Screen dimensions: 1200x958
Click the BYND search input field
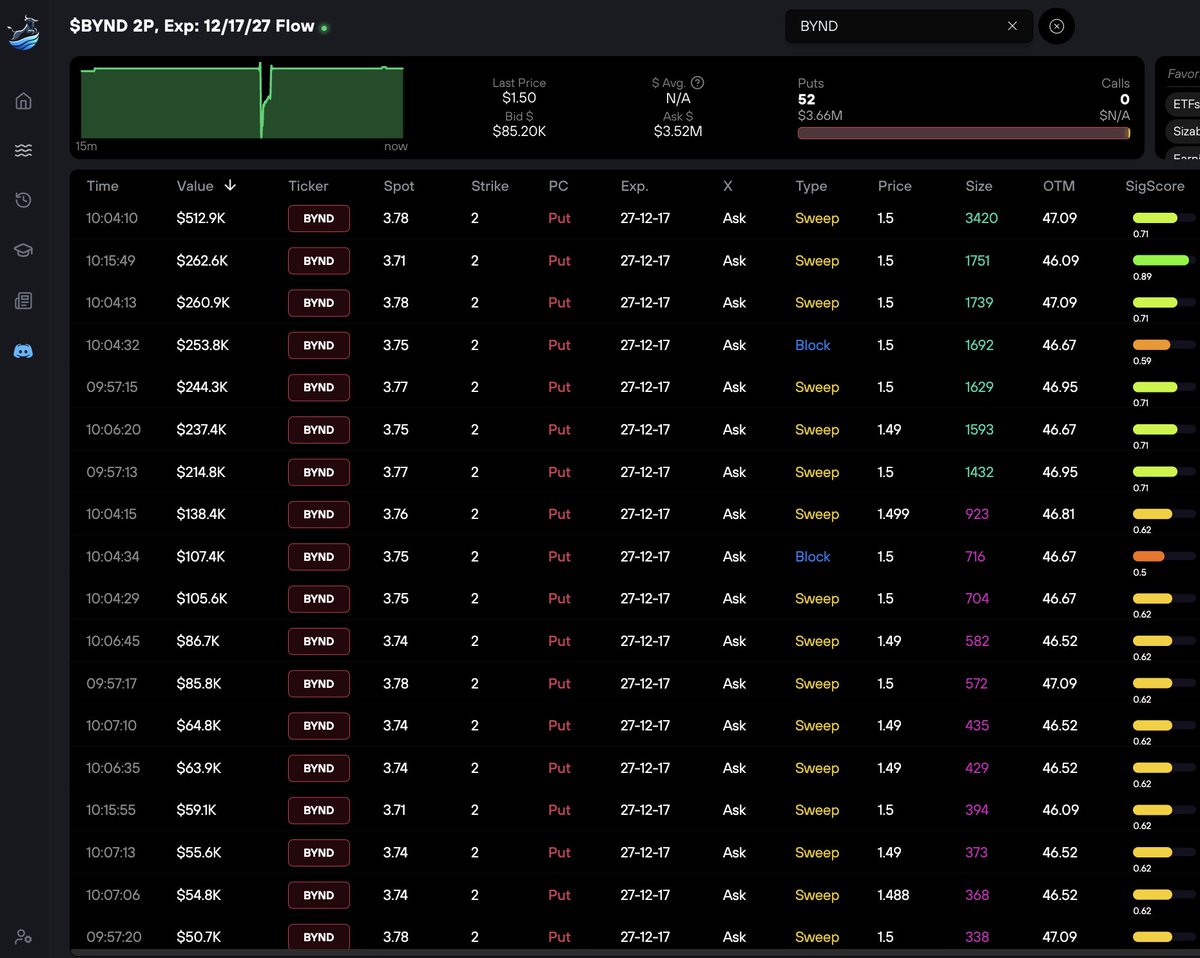[908, 26]
